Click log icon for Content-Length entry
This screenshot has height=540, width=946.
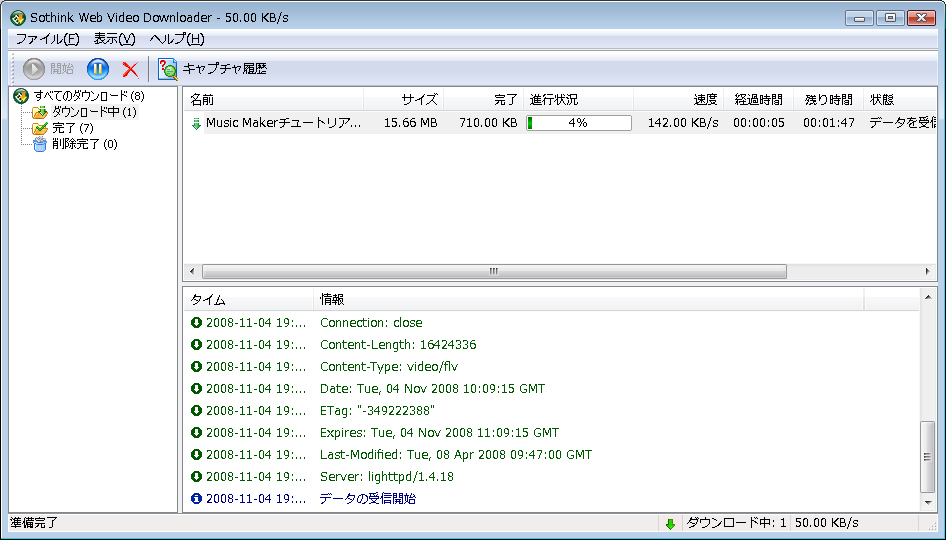click(x=196, y=345)
